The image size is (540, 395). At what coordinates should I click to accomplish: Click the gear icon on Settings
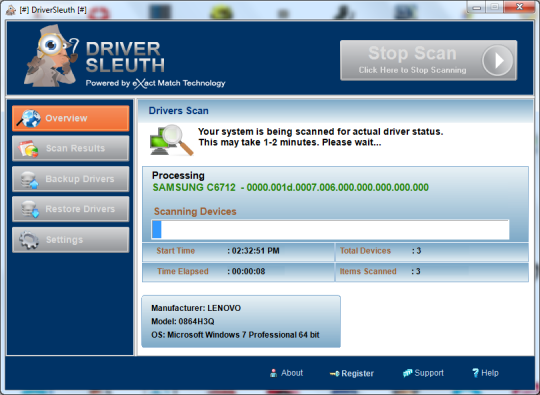[29, 240]
